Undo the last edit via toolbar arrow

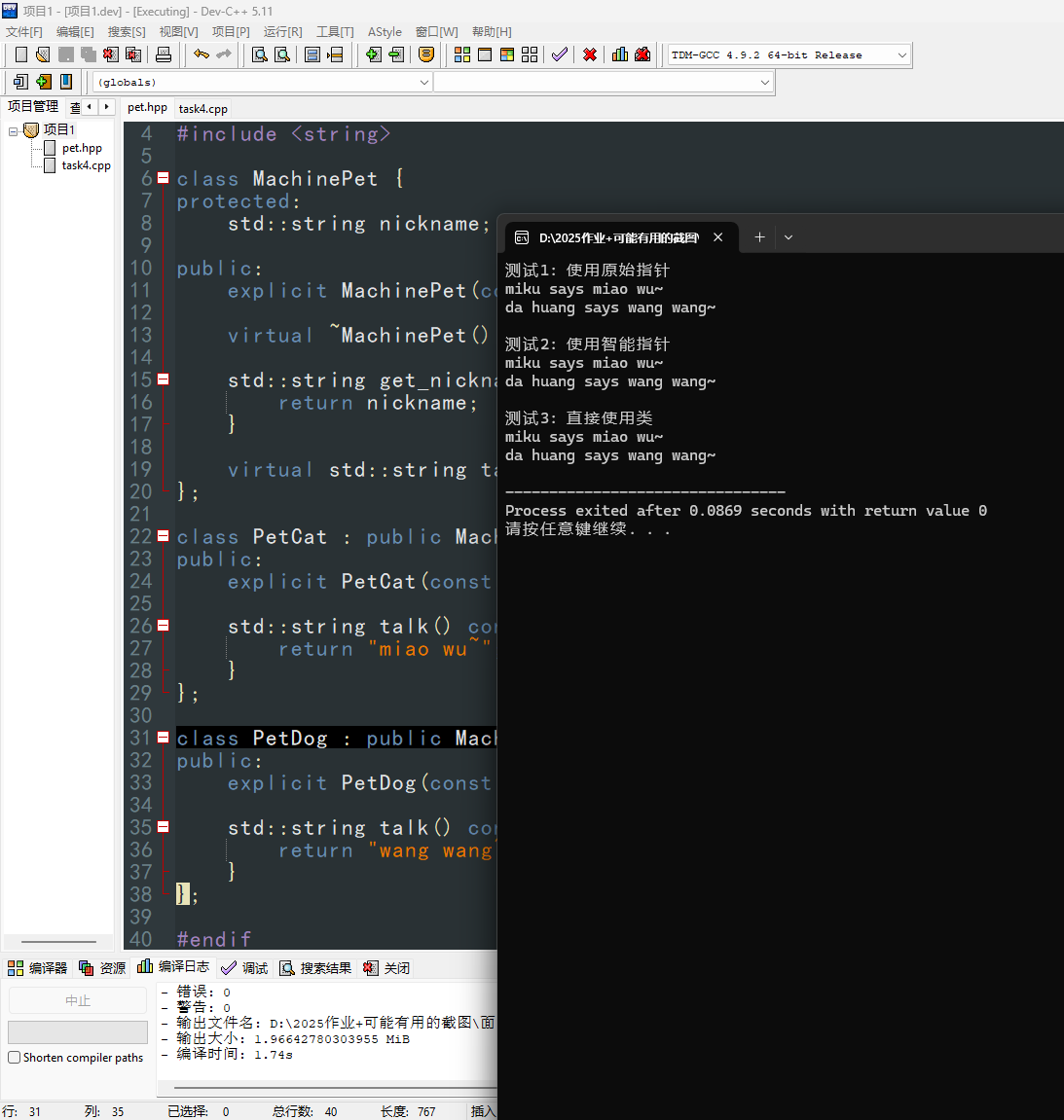[202, 54]
